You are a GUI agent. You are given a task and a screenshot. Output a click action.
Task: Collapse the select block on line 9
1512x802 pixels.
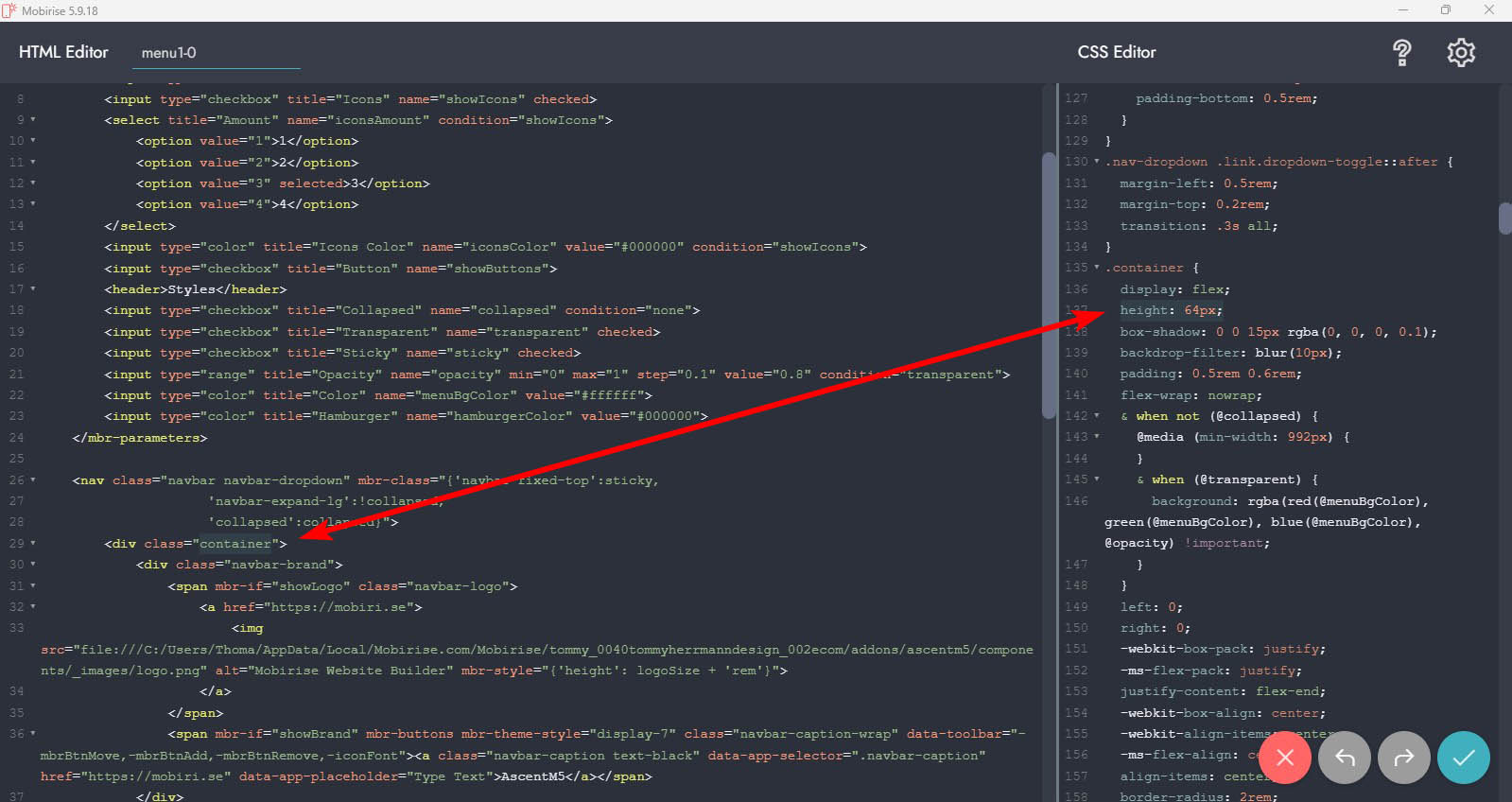tap(33, 120)
